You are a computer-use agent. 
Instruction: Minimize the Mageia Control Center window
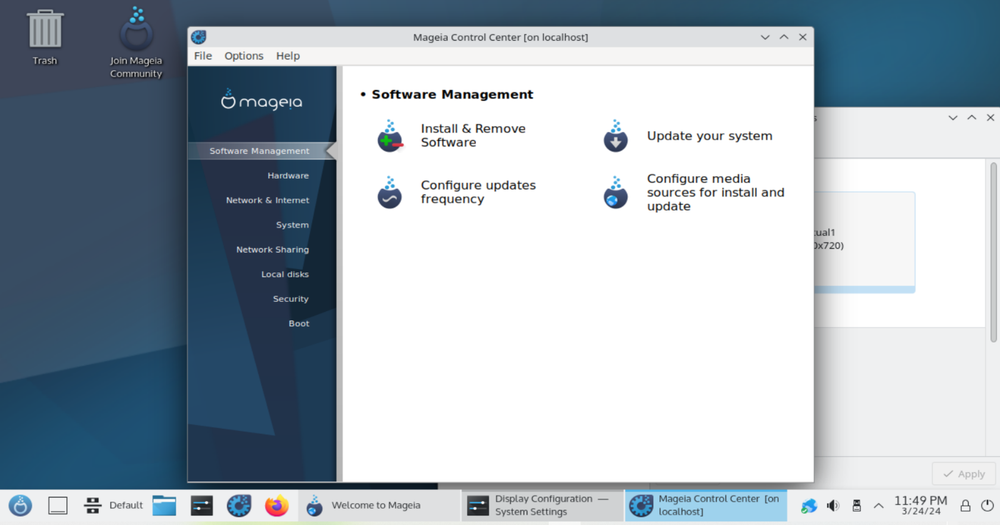click(765, 37)
